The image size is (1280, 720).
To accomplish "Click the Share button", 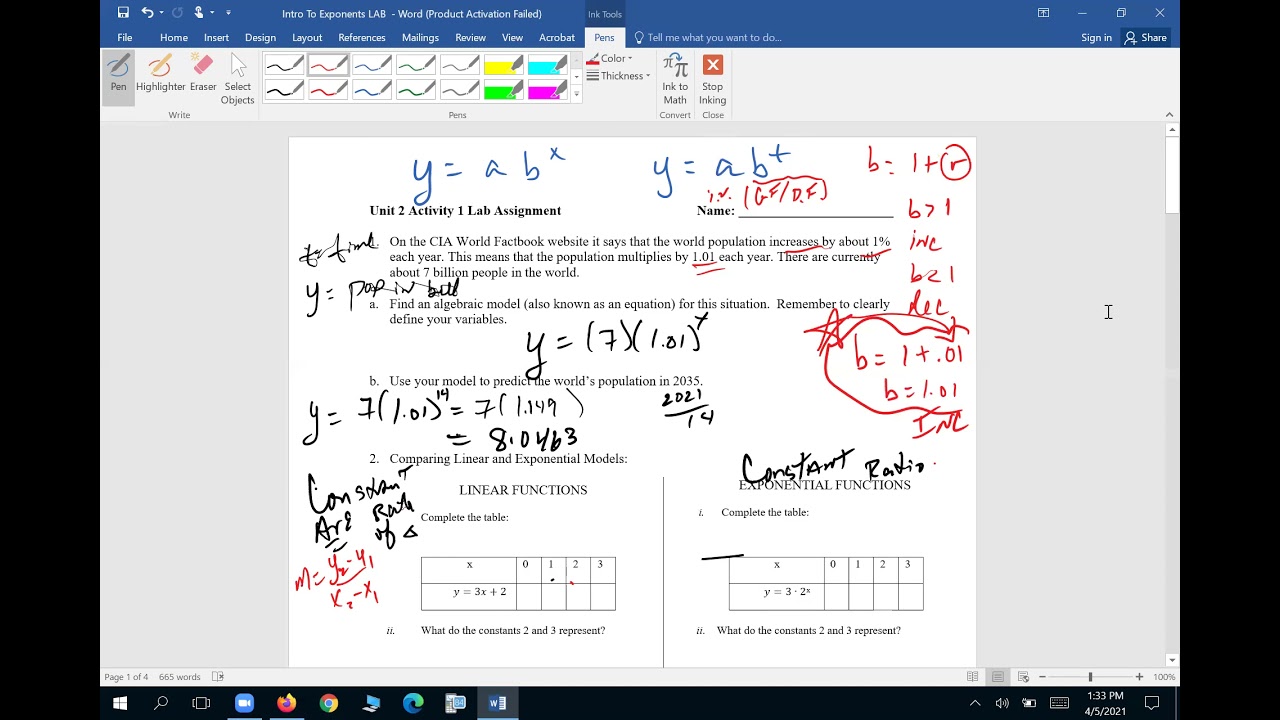I will click(1146, 38).
